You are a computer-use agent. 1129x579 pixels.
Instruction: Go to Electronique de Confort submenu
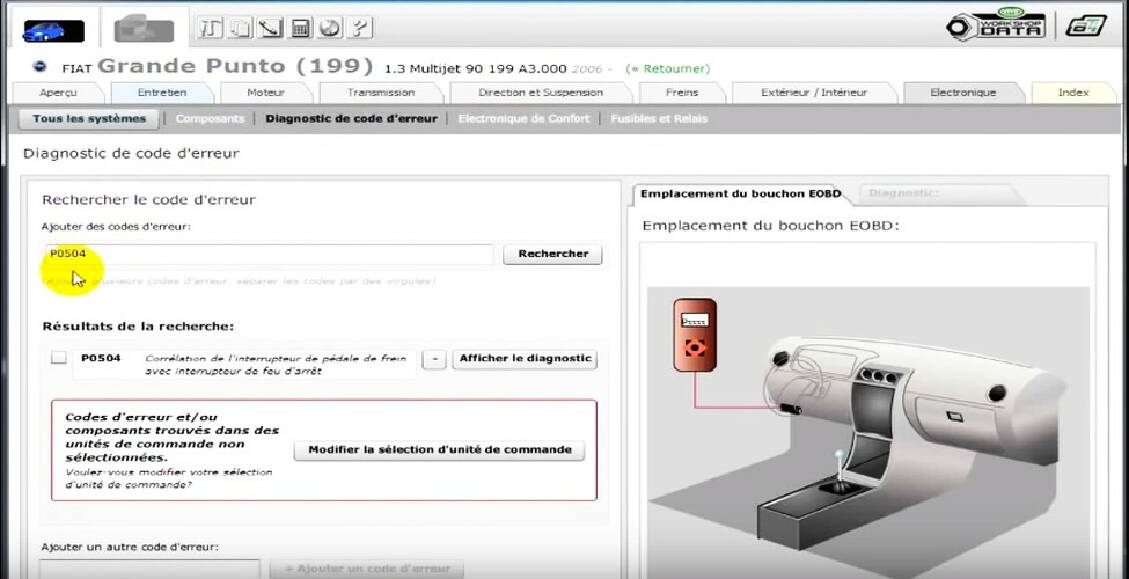coord(523,120)
